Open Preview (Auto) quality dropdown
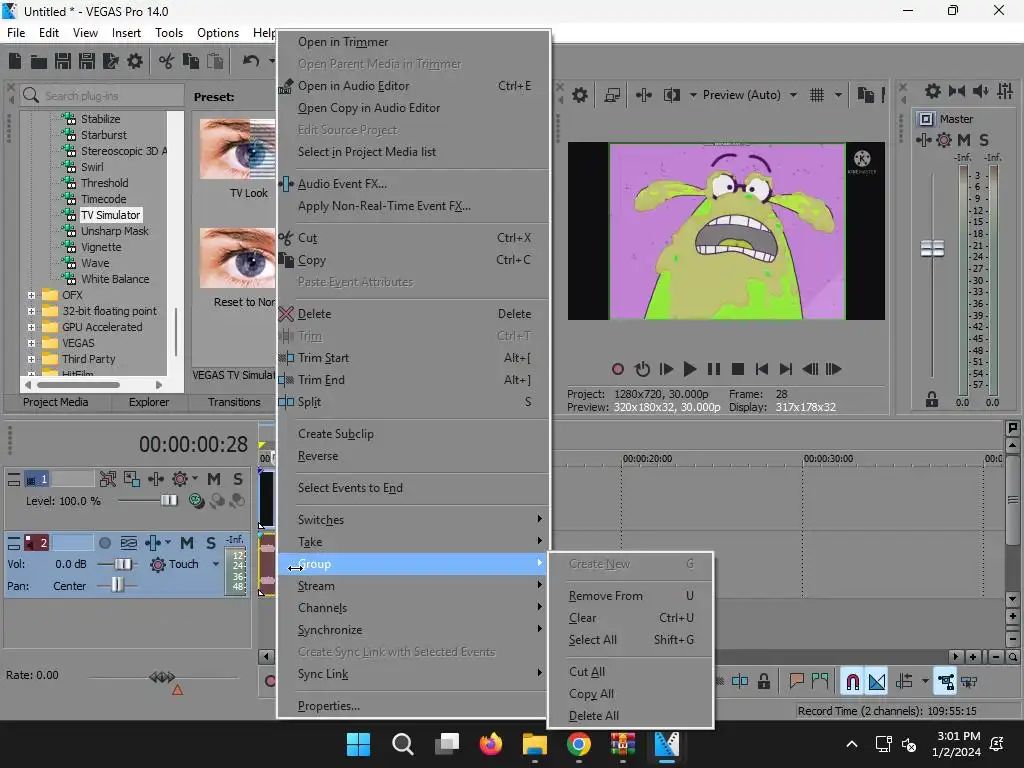The width and height of the screenshot is (1024, 768). point(793,95)
